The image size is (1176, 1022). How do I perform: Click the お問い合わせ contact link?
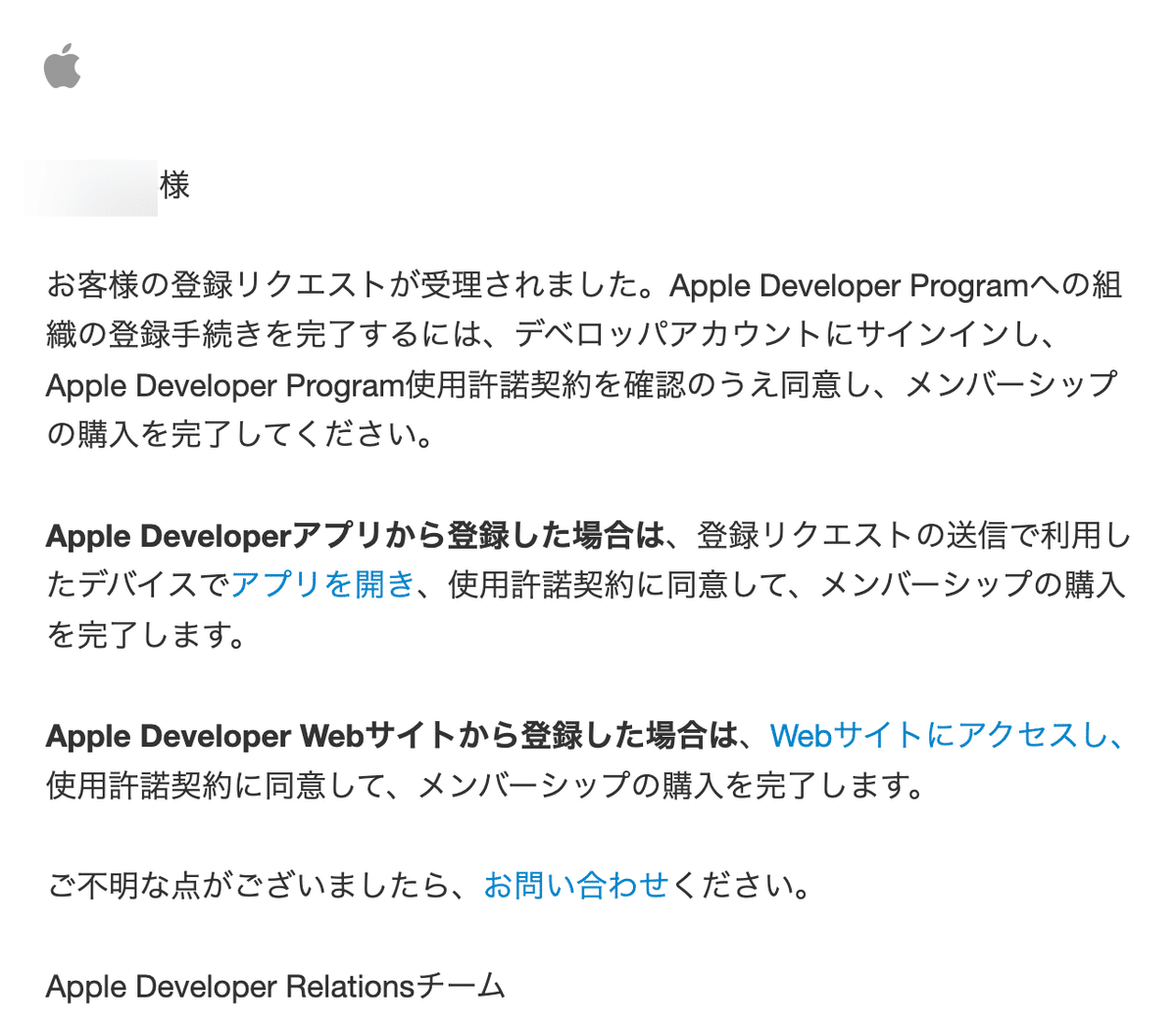(576, 886)
